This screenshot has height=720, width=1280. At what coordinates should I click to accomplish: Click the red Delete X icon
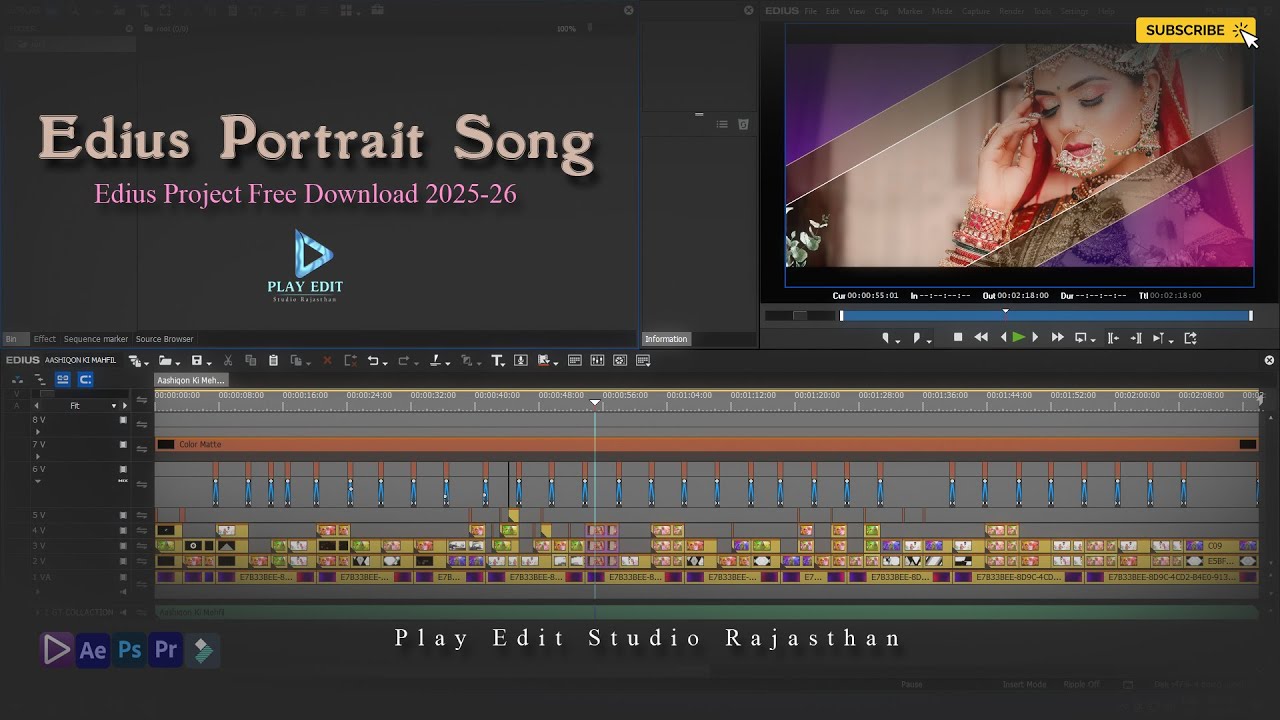click(x=327, y=361)
